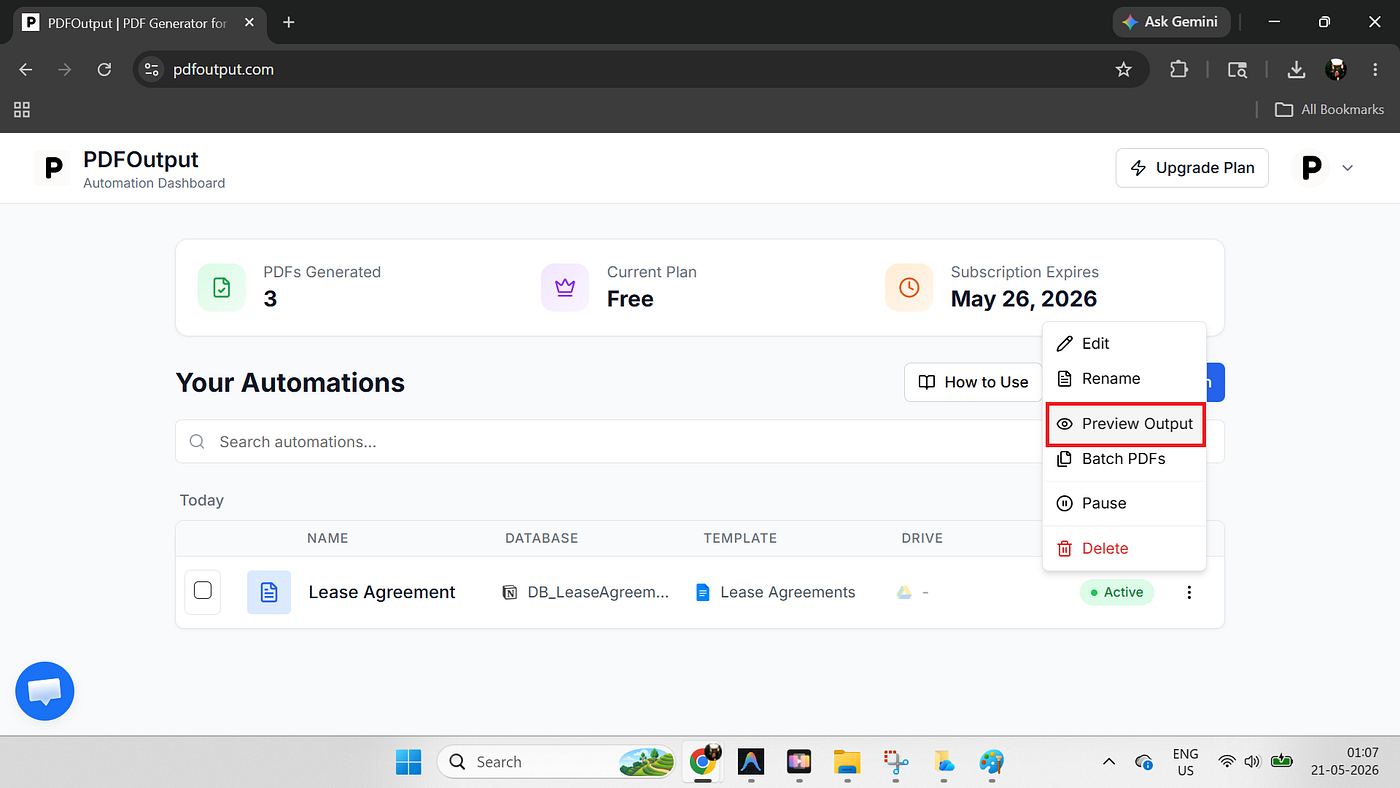This screenshot has height=788, width=1400.
Task: Open the Paint icon in the taskbar
Action: click(991, 762)
